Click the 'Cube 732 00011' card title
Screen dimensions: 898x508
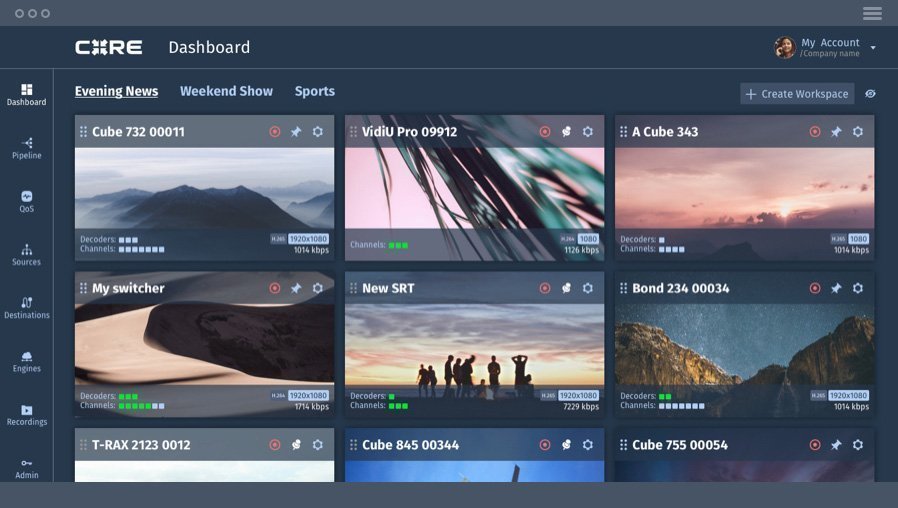coord(139,132)
